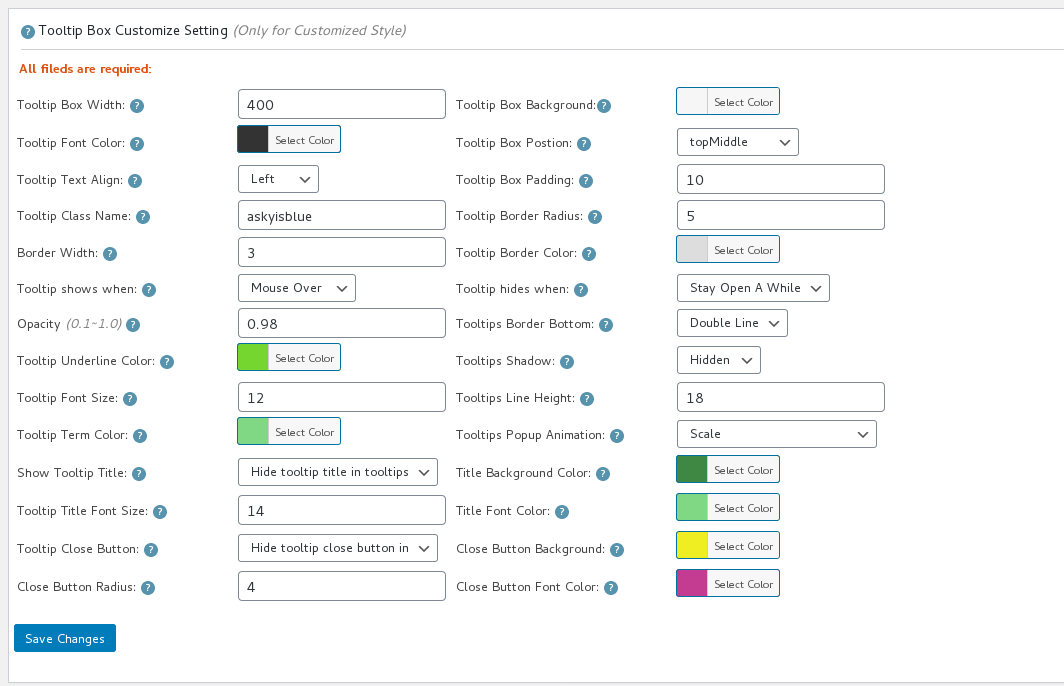
Task: Click help icon beside Tooltip Box Padding
Action: (x=586, y=181)
